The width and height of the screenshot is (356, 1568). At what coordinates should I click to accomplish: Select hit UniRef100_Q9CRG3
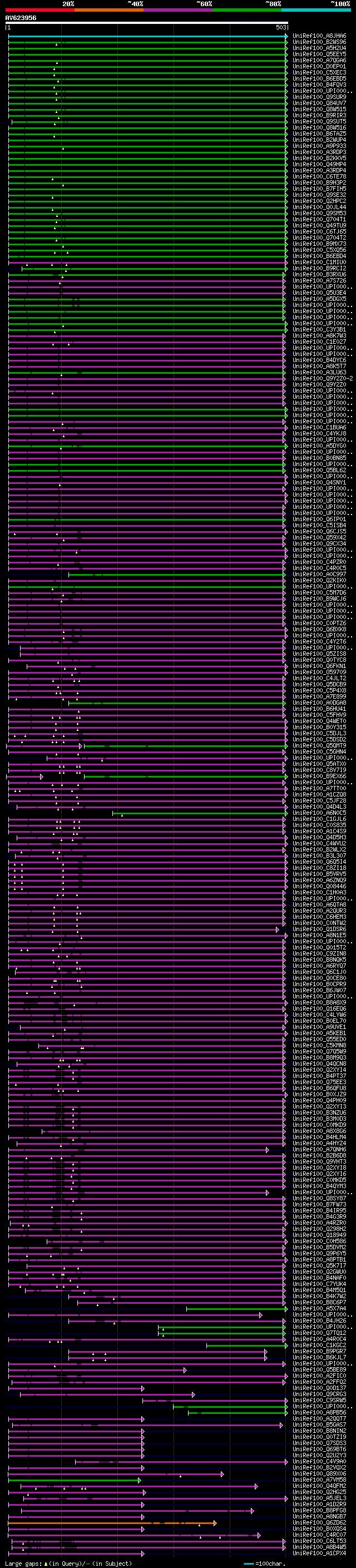pos(319,1394)
